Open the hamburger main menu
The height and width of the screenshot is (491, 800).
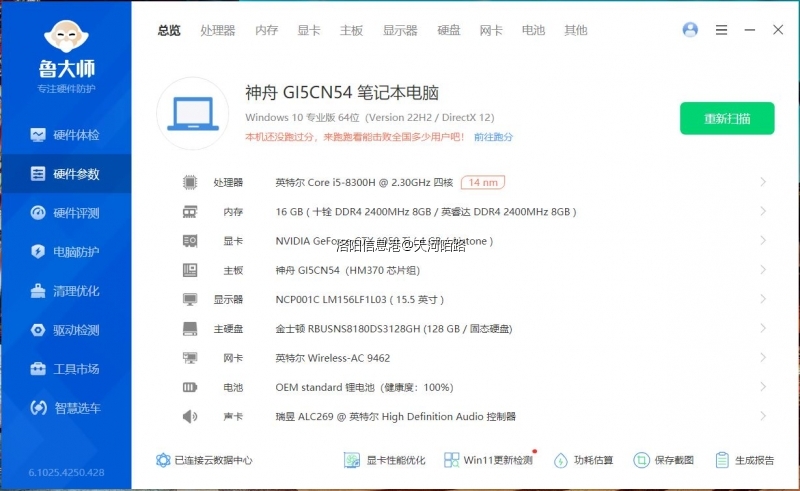[x=721, y=30]
